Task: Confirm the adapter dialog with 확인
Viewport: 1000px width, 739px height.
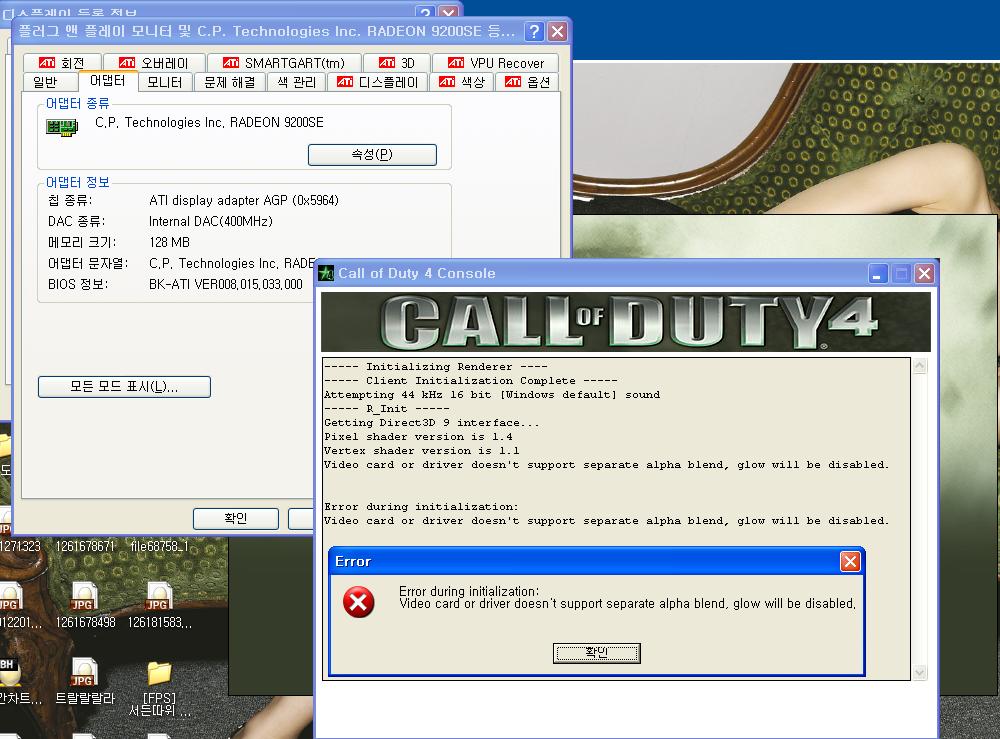Action: (236, 518)
